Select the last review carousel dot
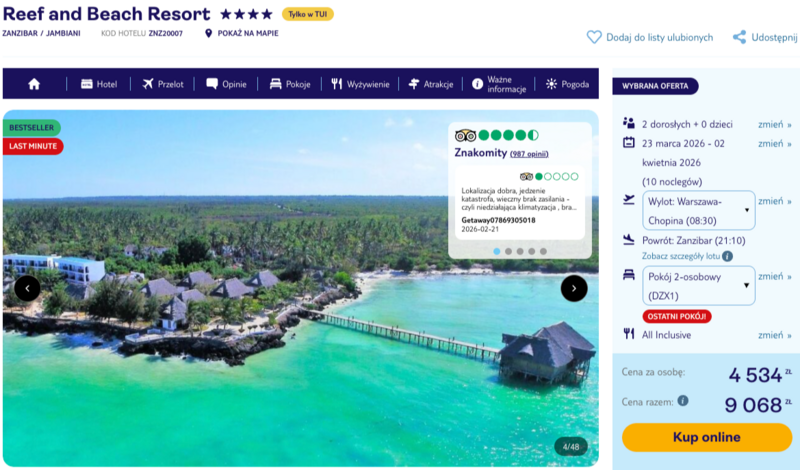This screenshot has width=800, height=470. [544, 251]
